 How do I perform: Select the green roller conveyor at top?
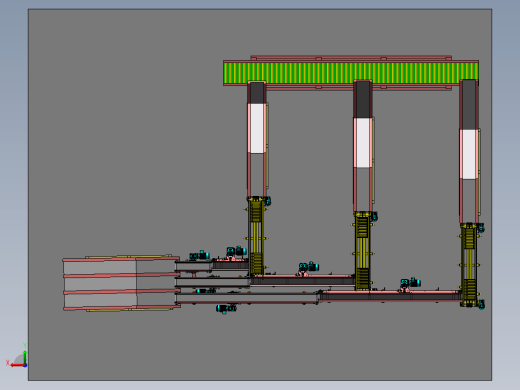[351, 72]
